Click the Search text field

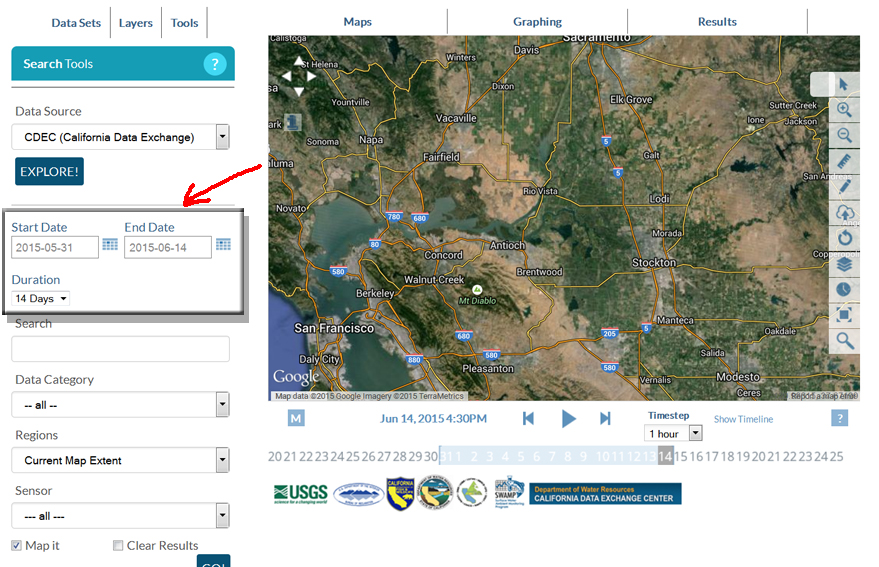point(121,349)
